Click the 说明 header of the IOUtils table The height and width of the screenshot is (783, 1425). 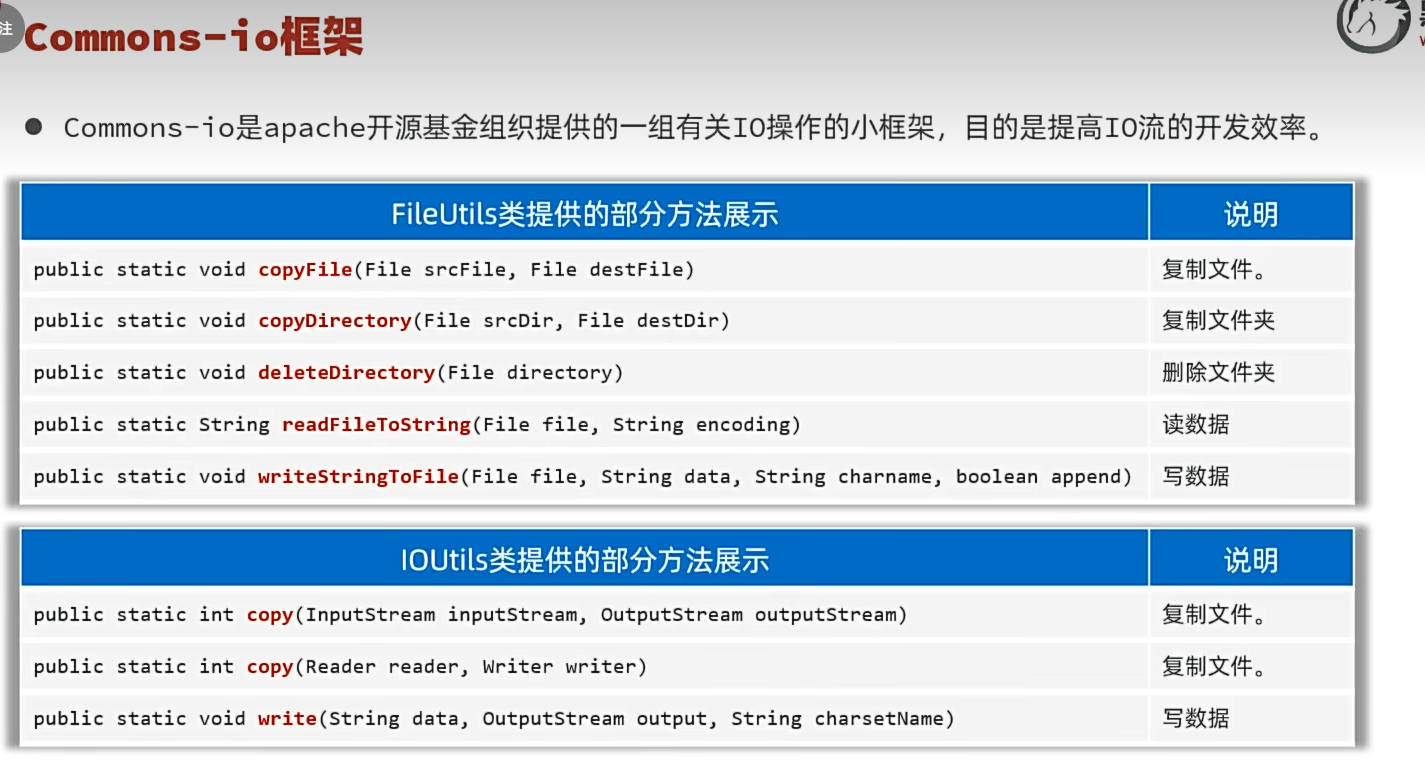click(x=1251, y=558)
